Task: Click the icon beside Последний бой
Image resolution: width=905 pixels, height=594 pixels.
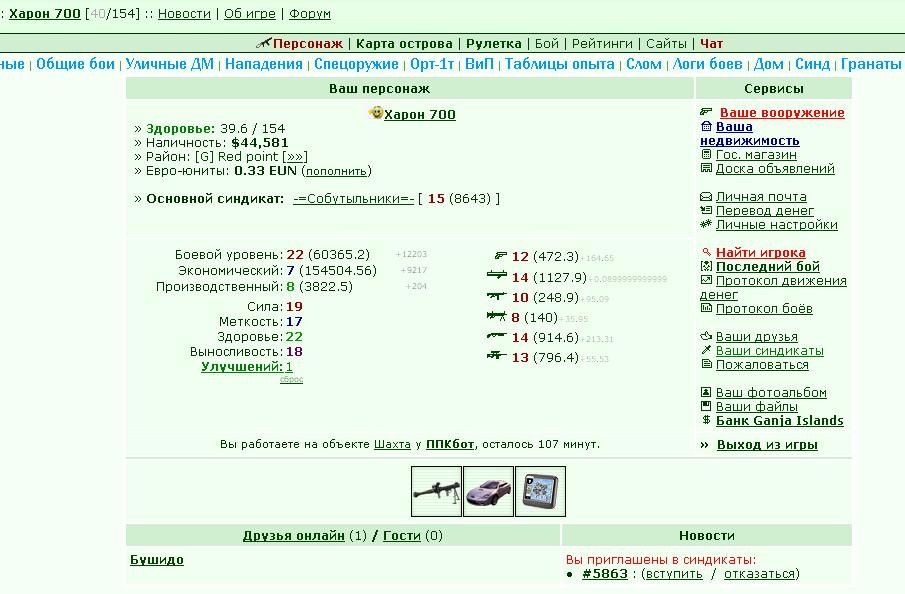Action: (x=706, y=266)
